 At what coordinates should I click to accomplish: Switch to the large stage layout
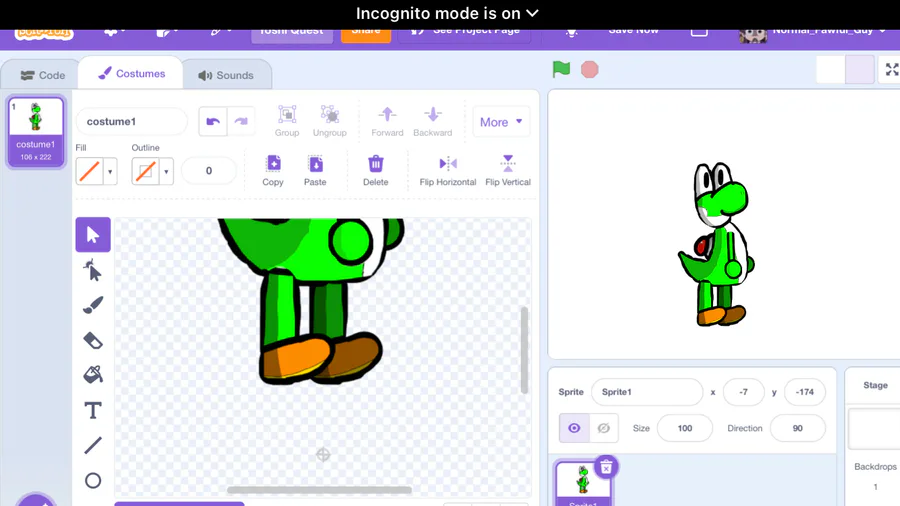point(860,69)
